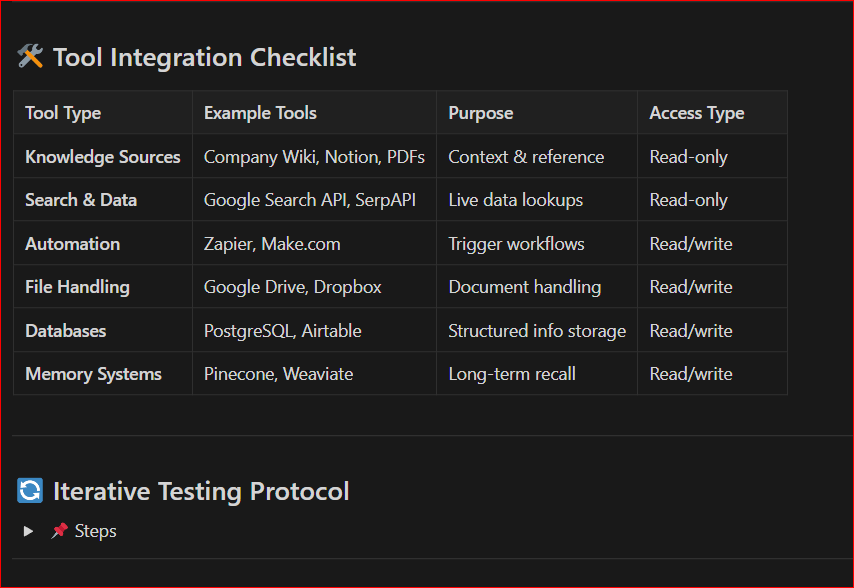
Task: Click the Memory Systems row label
Action: (93, 374)
